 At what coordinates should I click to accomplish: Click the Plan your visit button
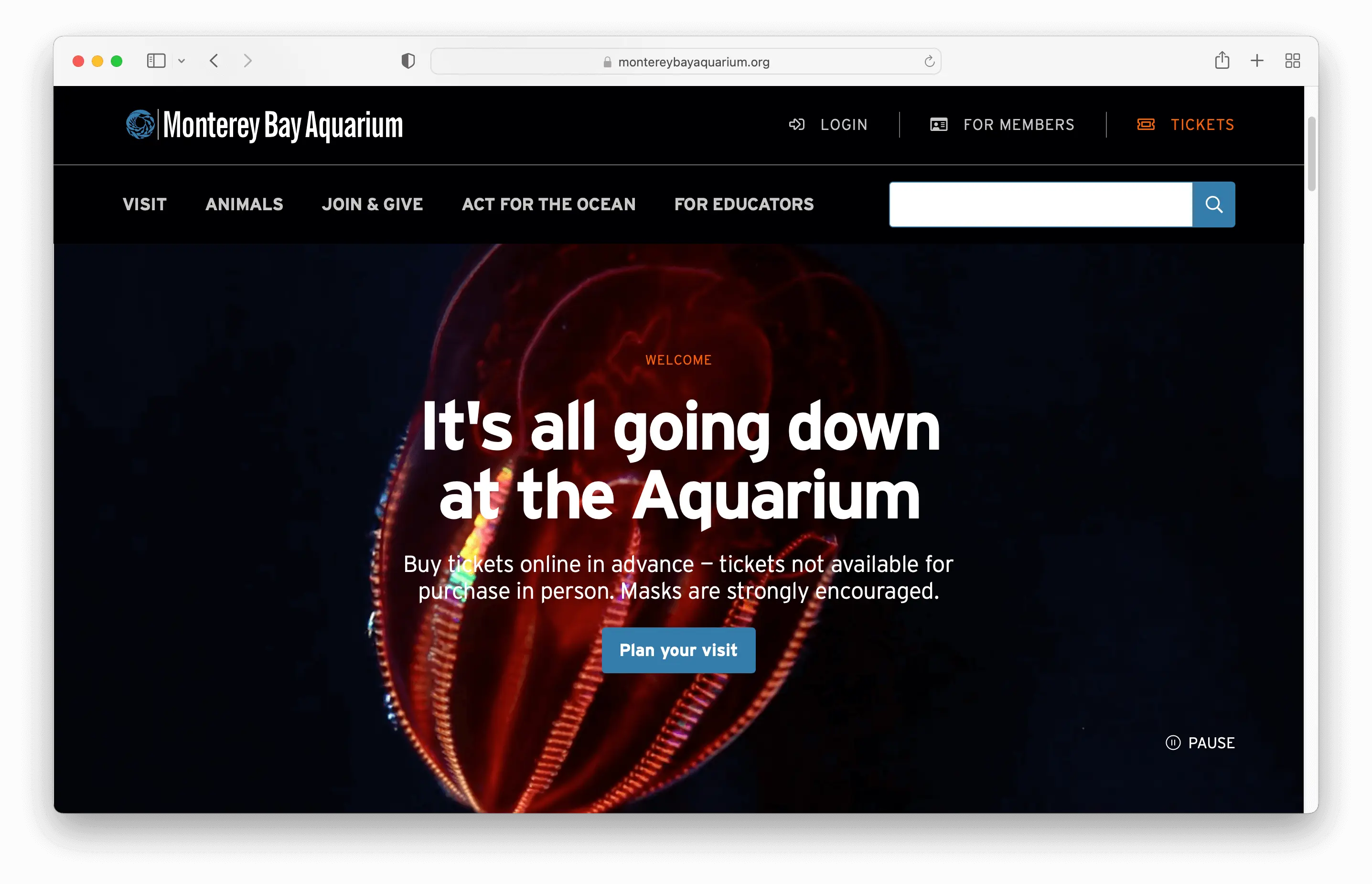click(x=678, y=650)
